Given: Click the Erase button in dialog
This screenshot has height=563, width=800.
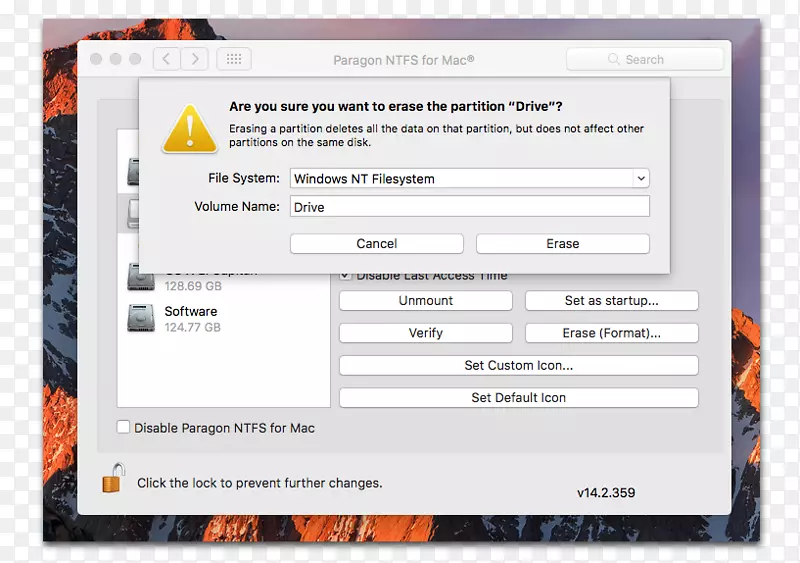Looking at the screenshot, I should click(x=563, y=243).
